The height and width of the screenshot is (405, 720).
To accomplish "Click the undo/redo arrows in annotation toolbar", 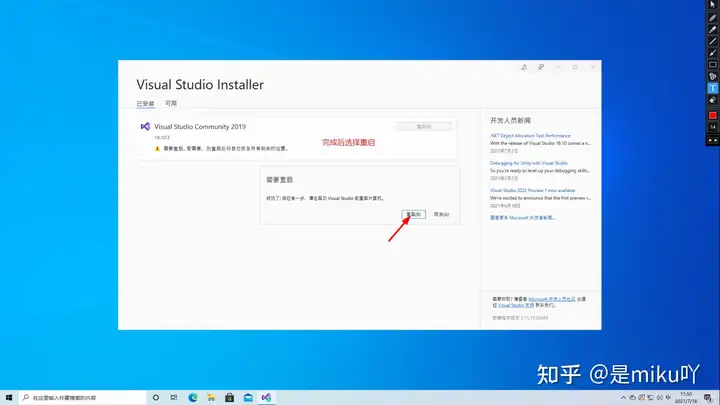I will pyautogui.click(x=713, y=141).
